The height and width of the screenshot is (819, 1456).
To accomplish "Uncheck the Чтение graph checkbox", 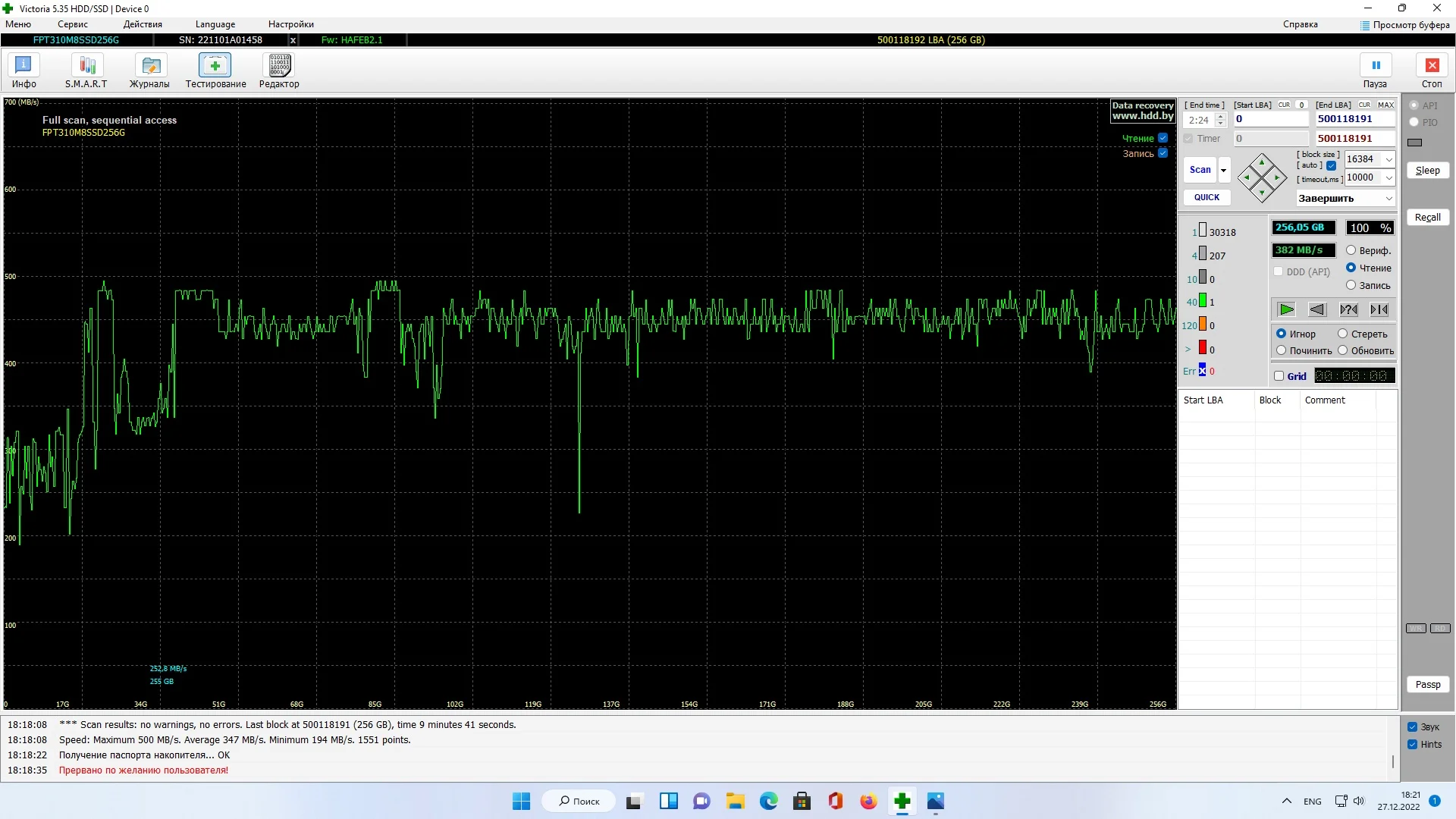I will click(x=1163, y=138).
